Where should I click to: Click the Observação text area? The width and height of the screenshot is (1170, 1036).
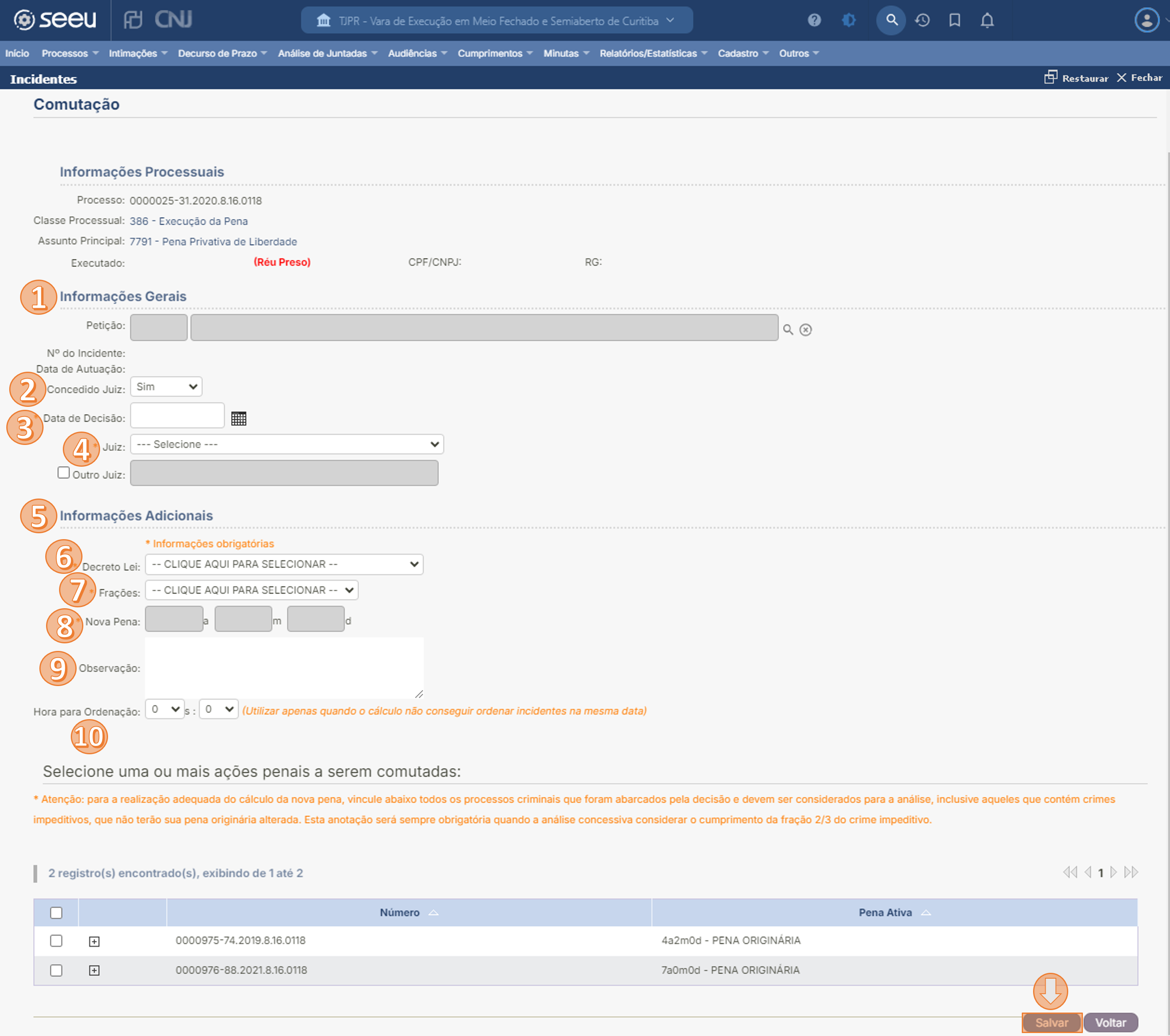point(284,668)
